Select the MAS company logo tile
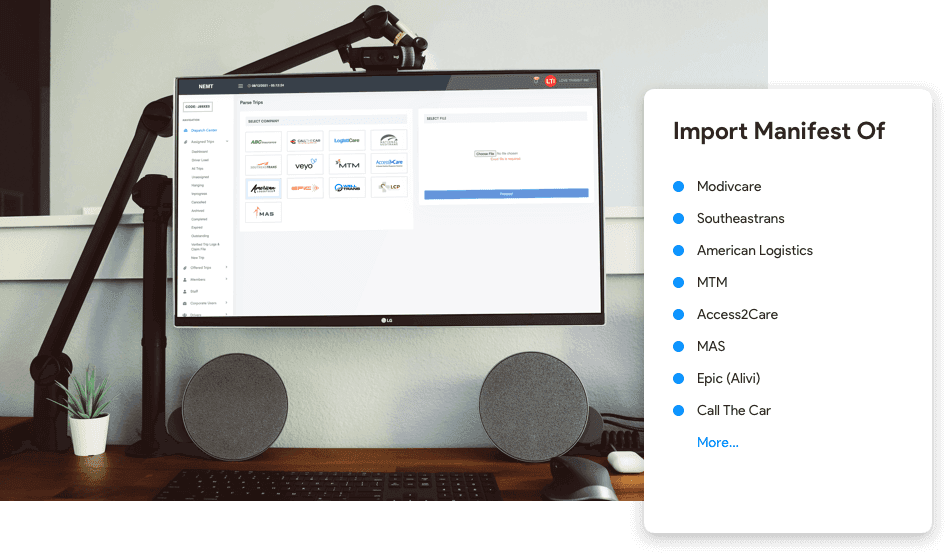This screenshot has width=948, height=554. click(x=263, y=212)
